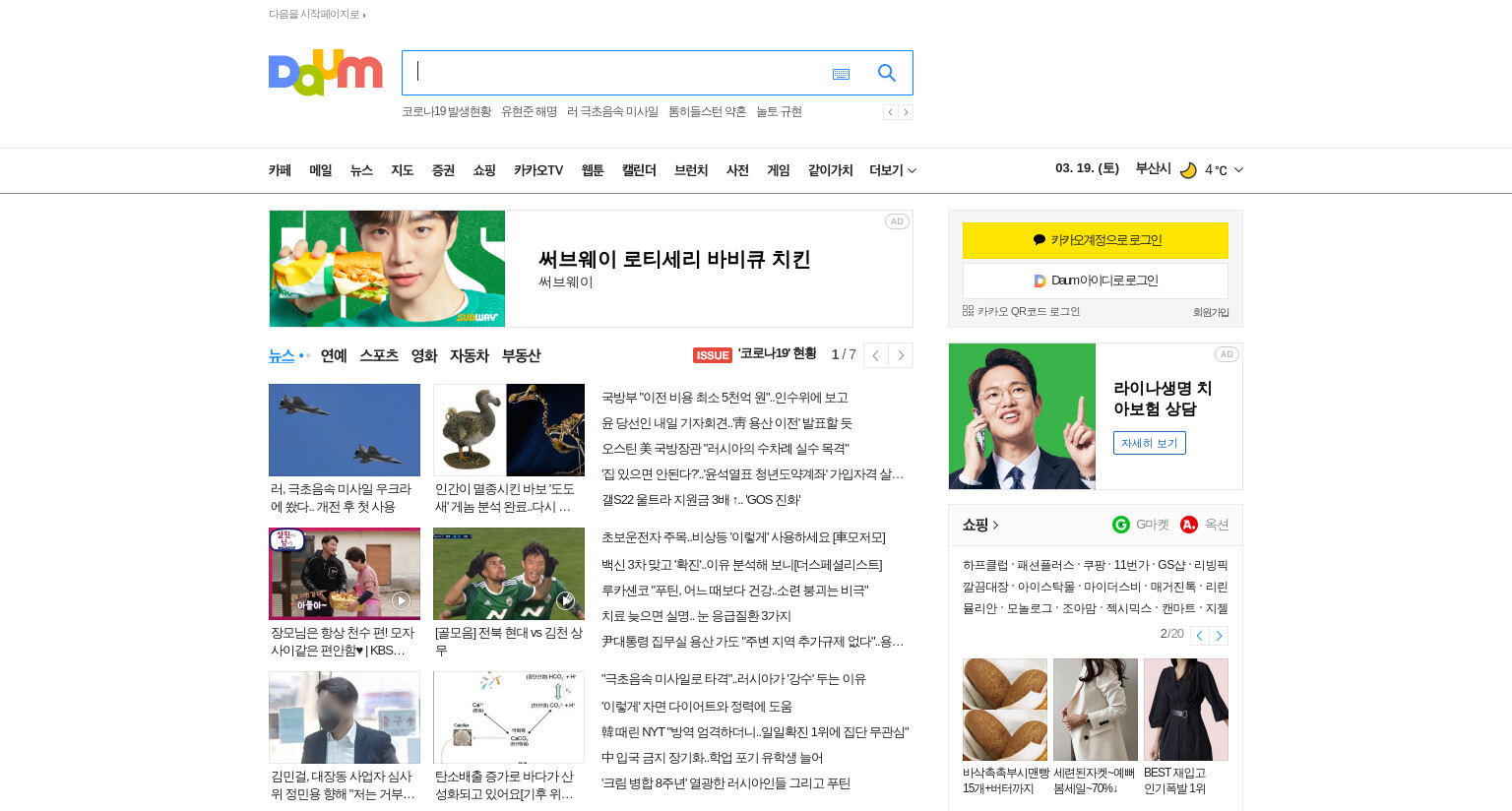Click the KakaoTalk icon login button
The width and height of the screenshot is (1512, 811).
pyautogui.click(x=1096, y=240)
